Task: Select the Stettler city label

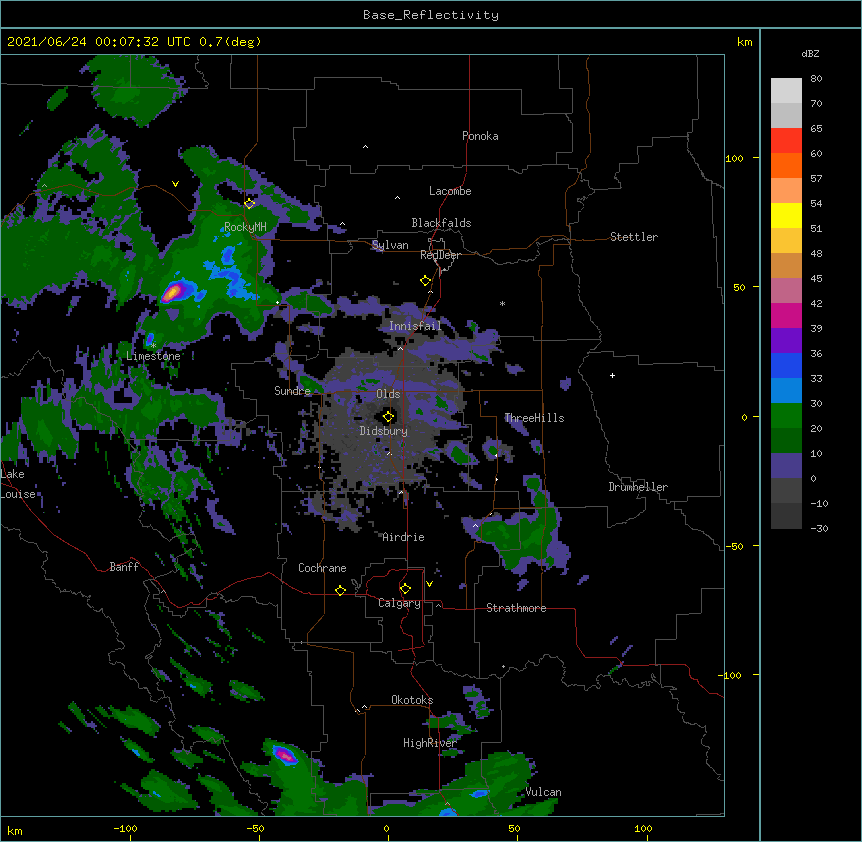Action: [634, 237]
